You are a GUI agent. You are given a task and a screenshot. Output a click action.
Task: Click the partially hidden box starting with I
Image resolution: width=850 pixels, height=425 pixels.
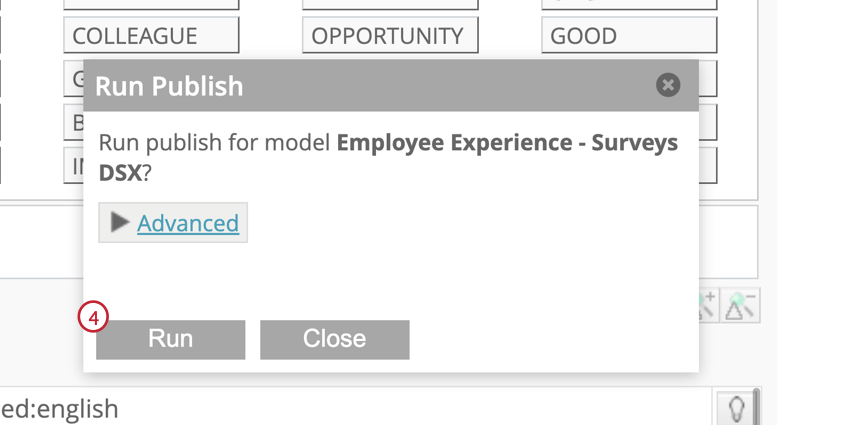pyautogui.click(x=73, y=165)
